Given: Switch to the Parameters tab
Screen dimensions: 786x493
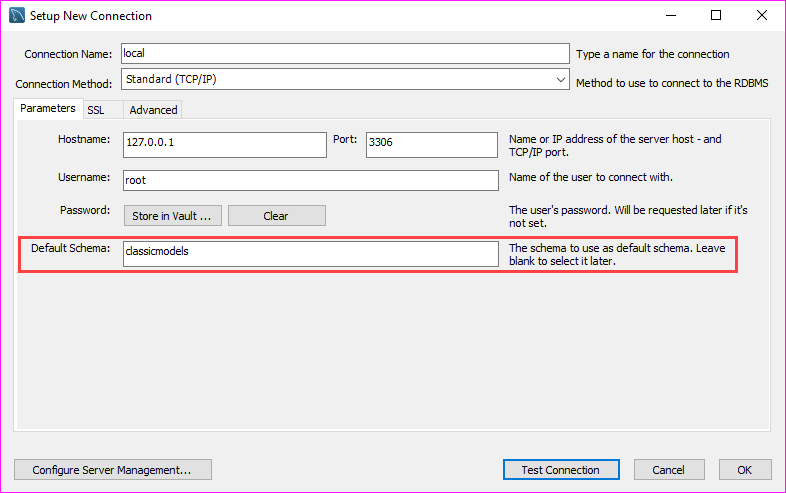Looking at the screenshot, I should (x=47, y=109).
